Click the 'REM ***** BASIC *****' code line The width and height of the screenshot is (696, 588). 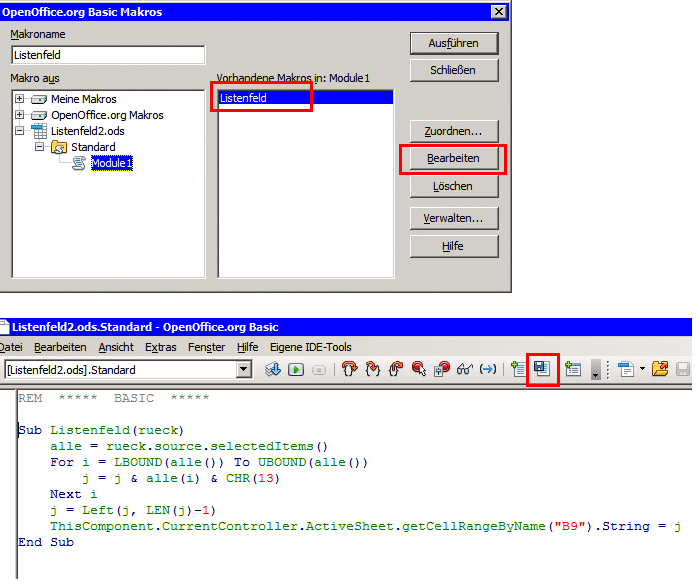[114, 398]
